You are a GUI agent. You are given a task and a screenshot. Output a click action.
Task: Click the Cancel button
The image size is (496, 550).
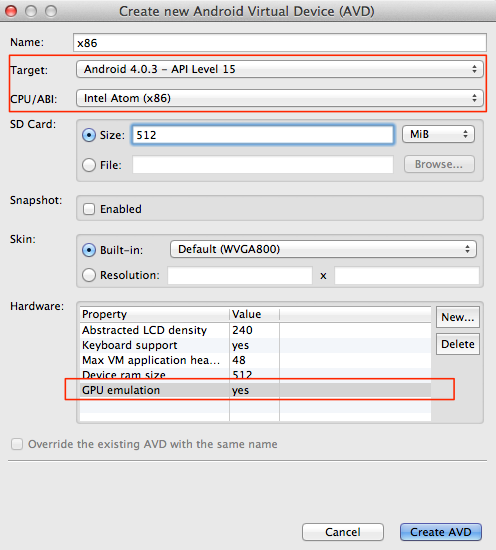(x=343, y=532)
